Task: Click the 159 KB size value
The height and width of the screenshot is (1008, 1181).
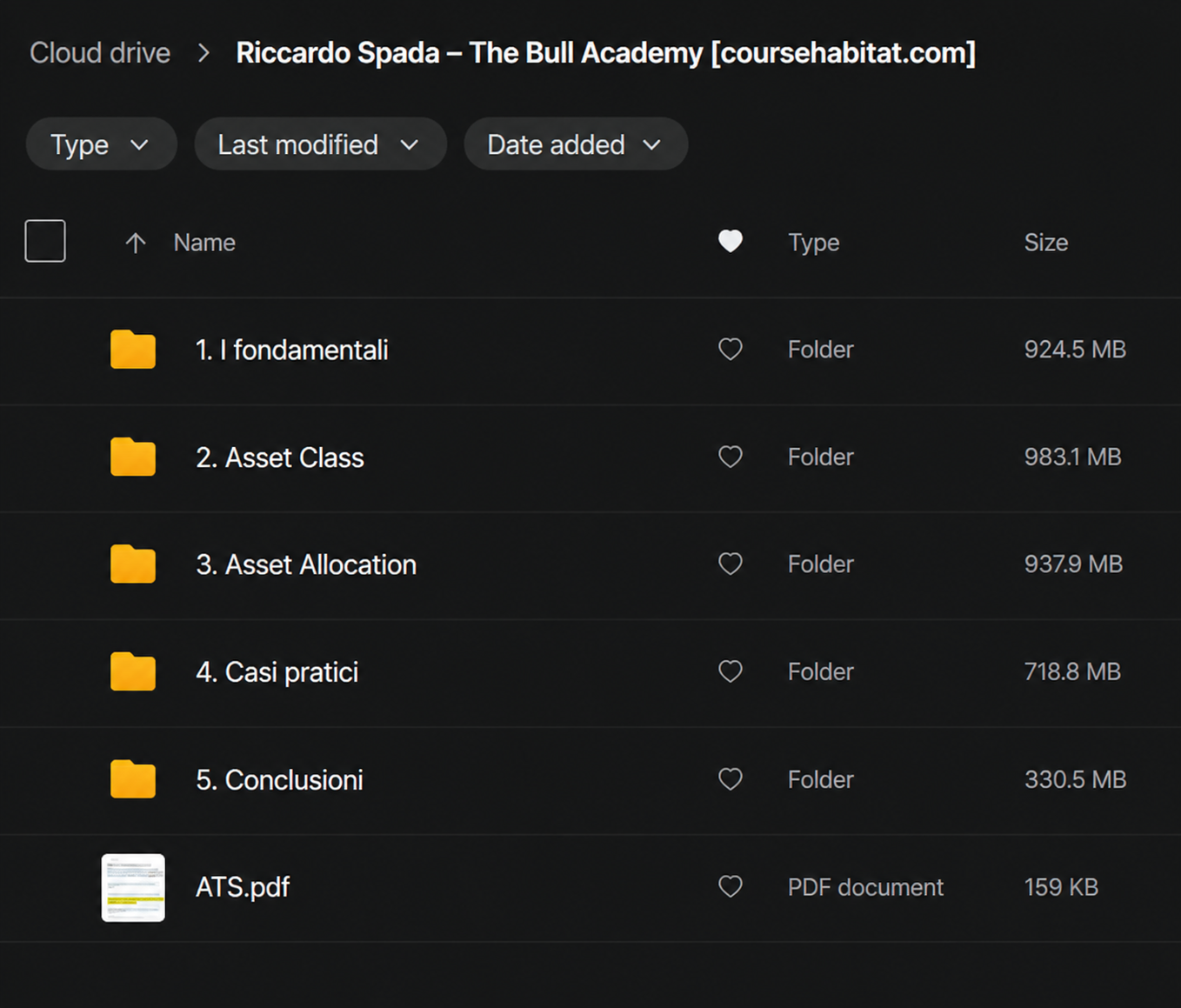Action: click(1061, 887)
